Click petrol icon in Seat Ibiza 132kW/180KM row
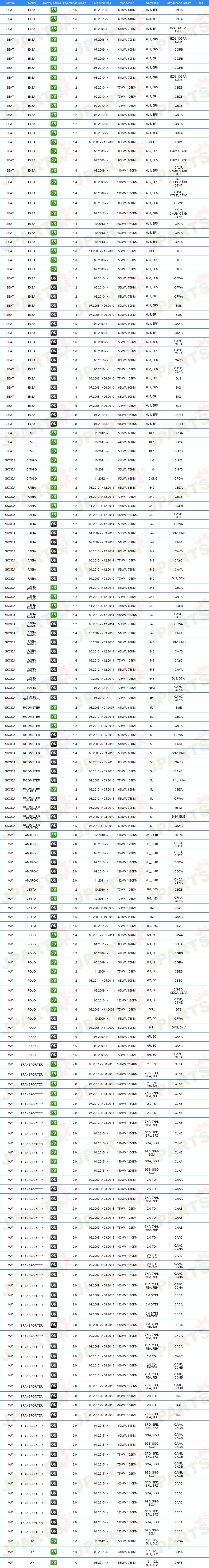Image resolution: width=209 pixels, height=1568 pixels. coord(53,193)
